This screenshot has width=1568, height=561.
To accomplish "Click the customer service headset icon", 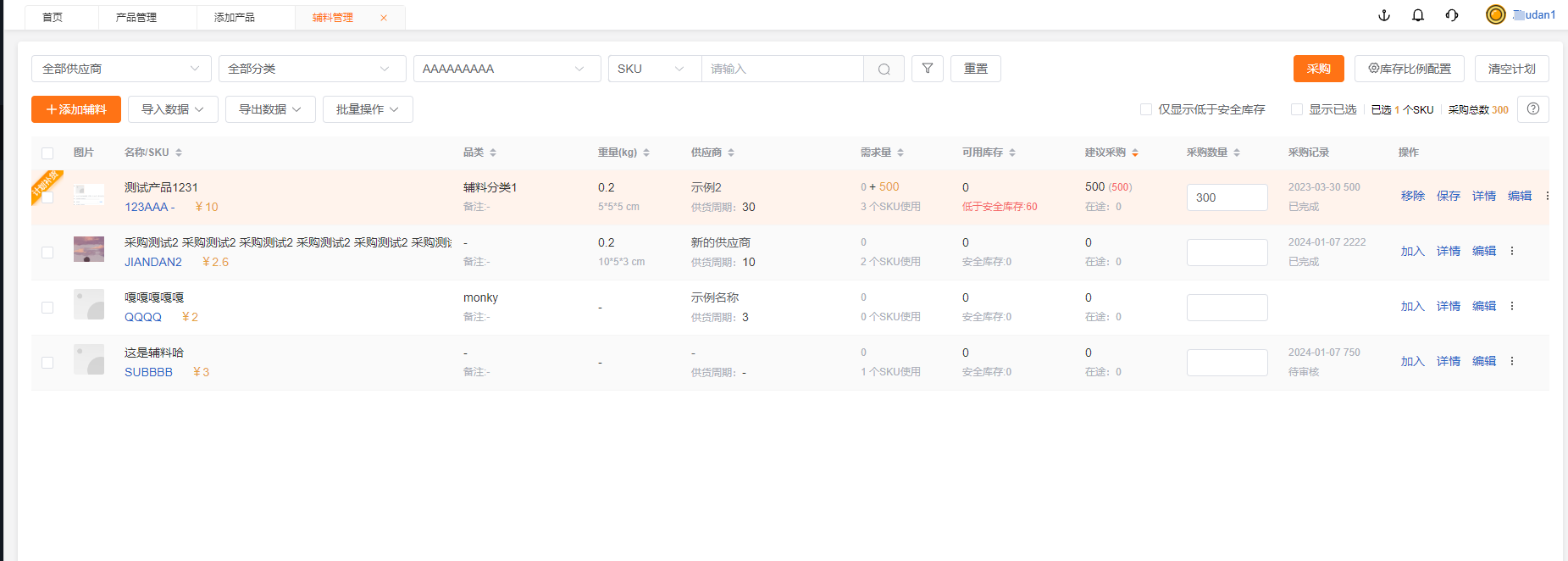I will 1452,15.
